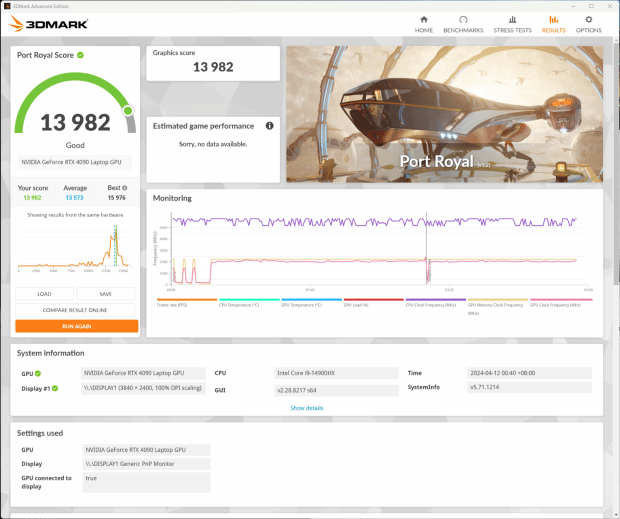Select the SystemInfo v5.71.1214 value
Image resolution: width=620 pixels, height=519 pixels.
pos(529,387)
